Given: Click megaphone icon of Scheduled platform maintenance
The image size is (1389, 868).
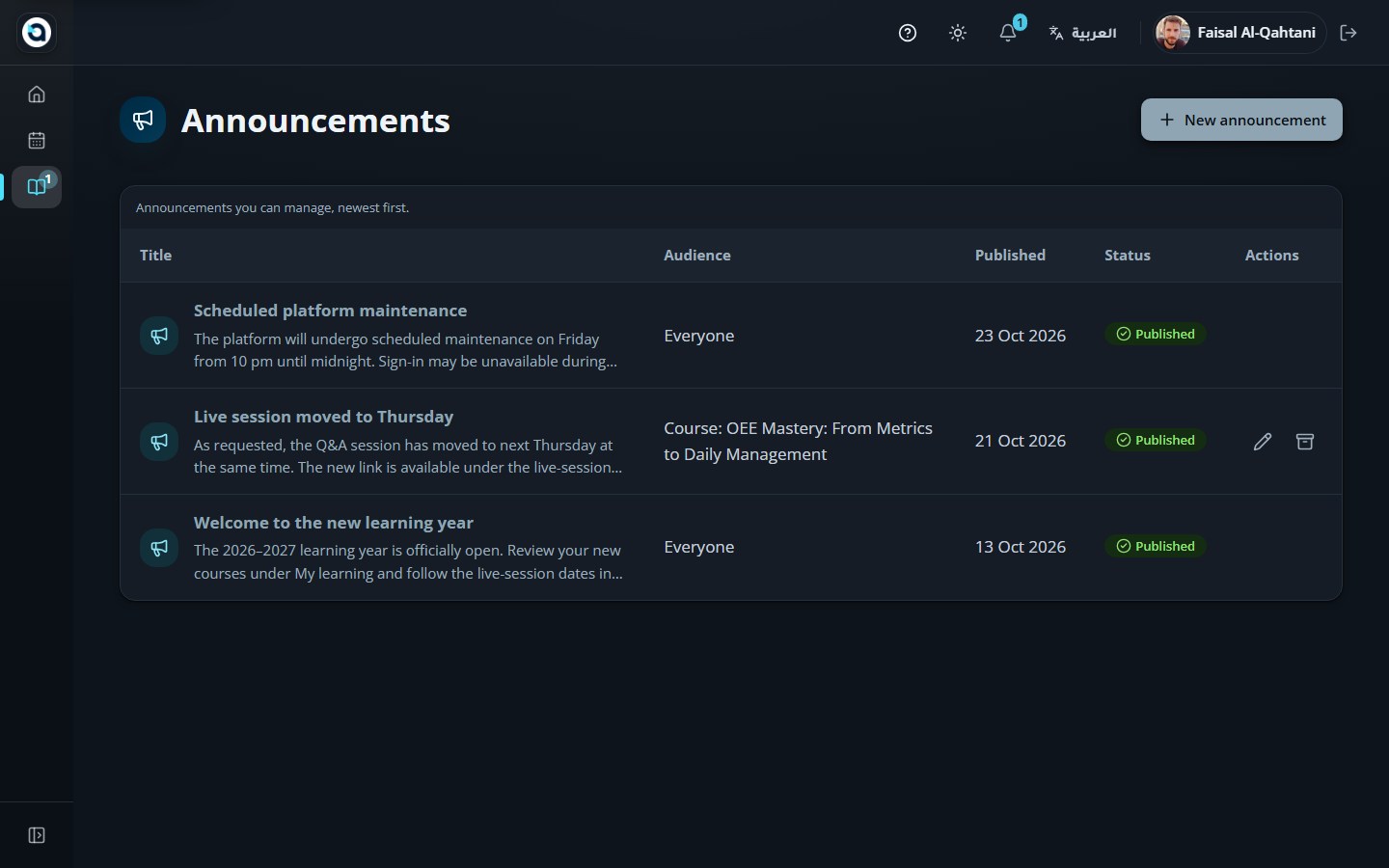Looking at the screenshot, I should pyautogui.click(x=159, y=336).
